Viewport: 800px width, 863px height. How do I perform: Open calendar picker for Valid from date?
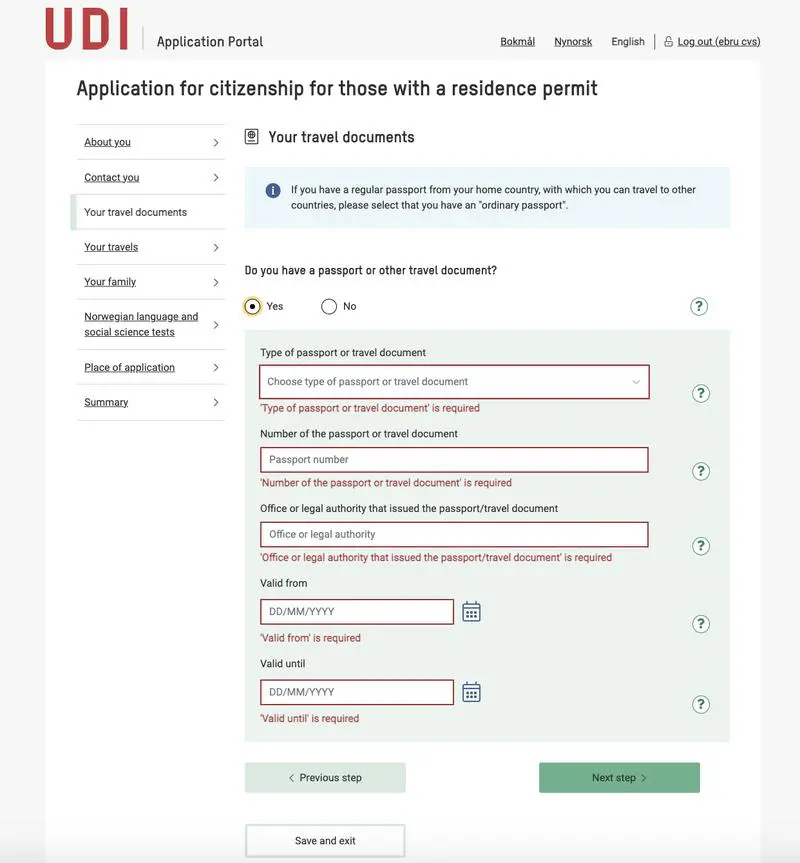click(x=471, y=611)
